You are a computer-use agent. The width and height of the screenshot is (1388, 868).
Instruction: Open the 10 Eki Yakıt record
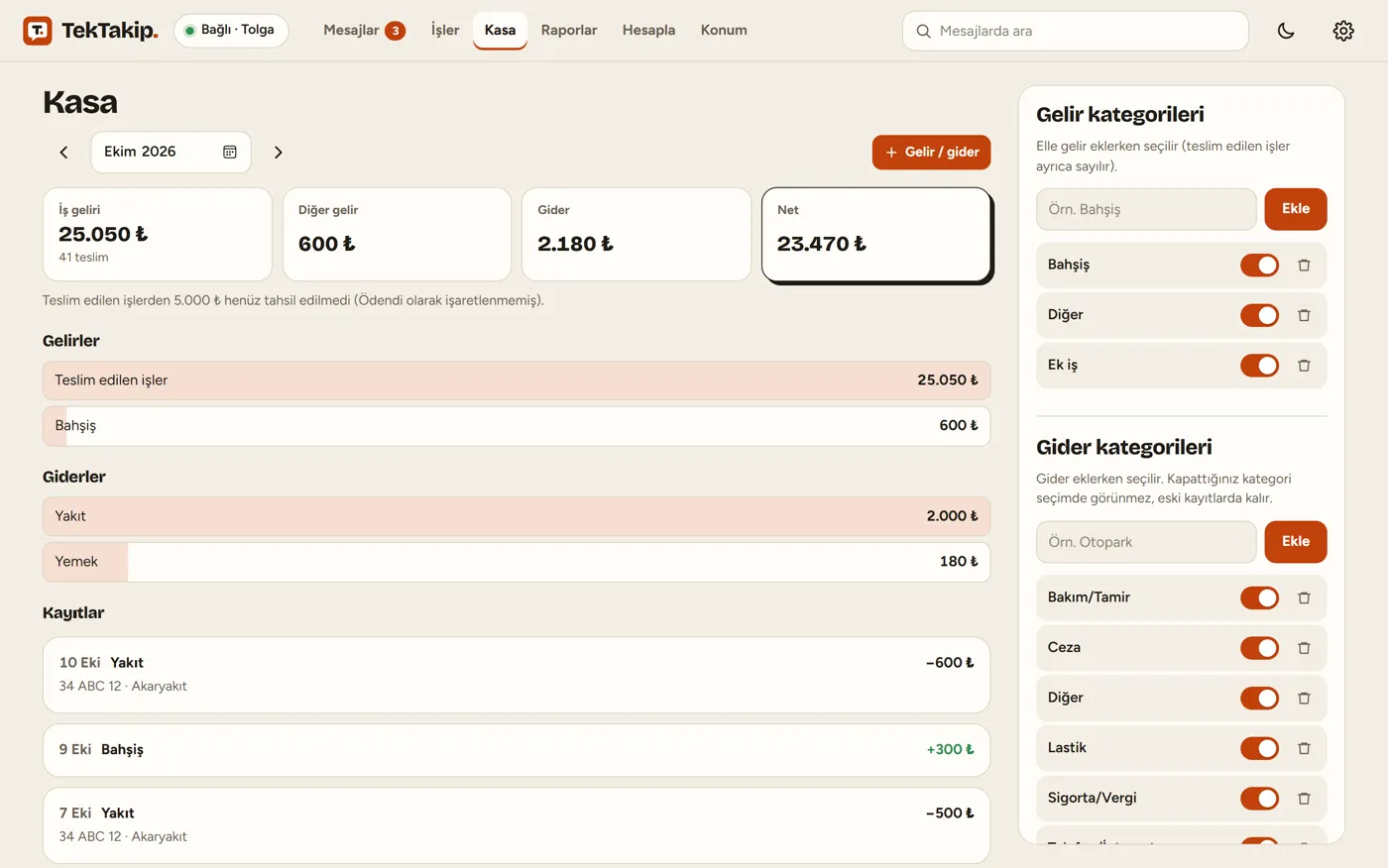pos(517,675)
